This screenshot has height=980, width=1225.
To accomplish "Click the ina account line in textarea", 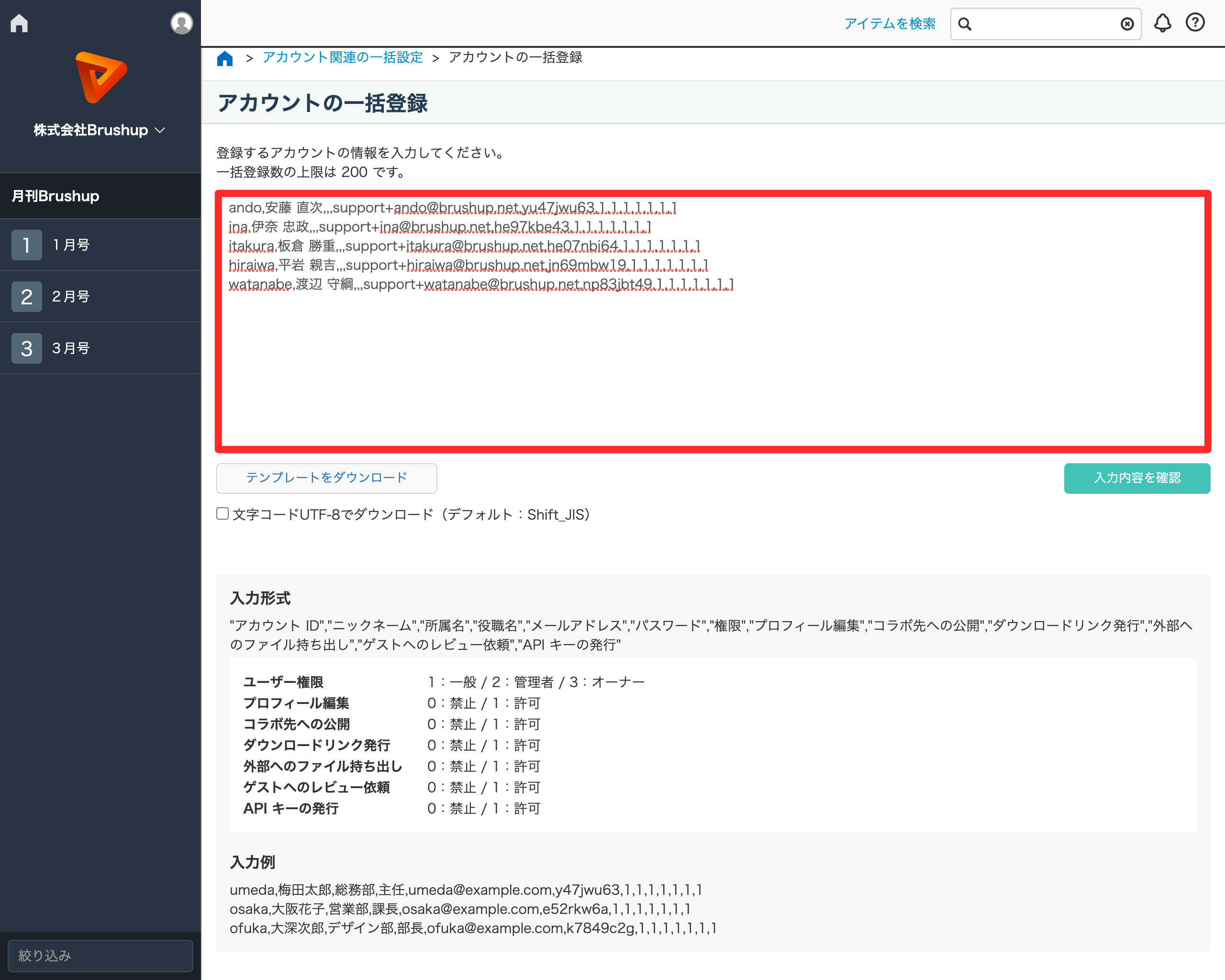I will click(440, 227).
